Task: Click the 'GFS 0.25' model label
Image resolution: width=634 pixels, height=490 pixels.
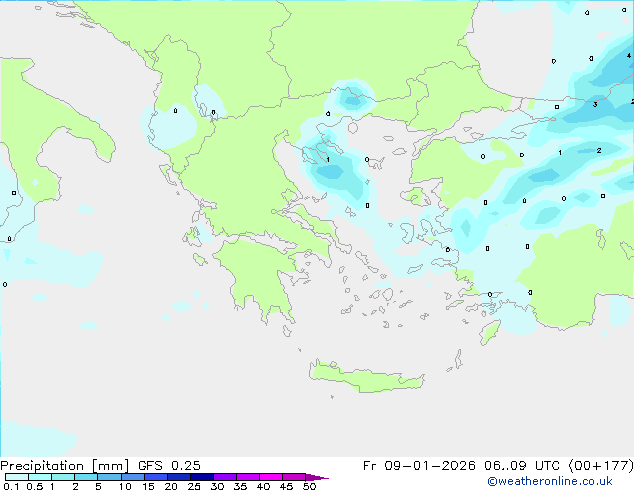Action: pos(169,466)
